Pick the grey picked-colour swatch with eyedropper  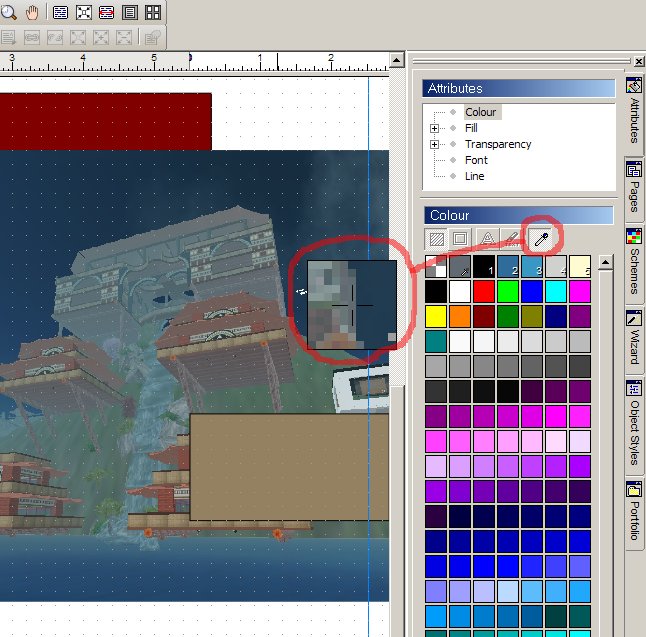459,266
